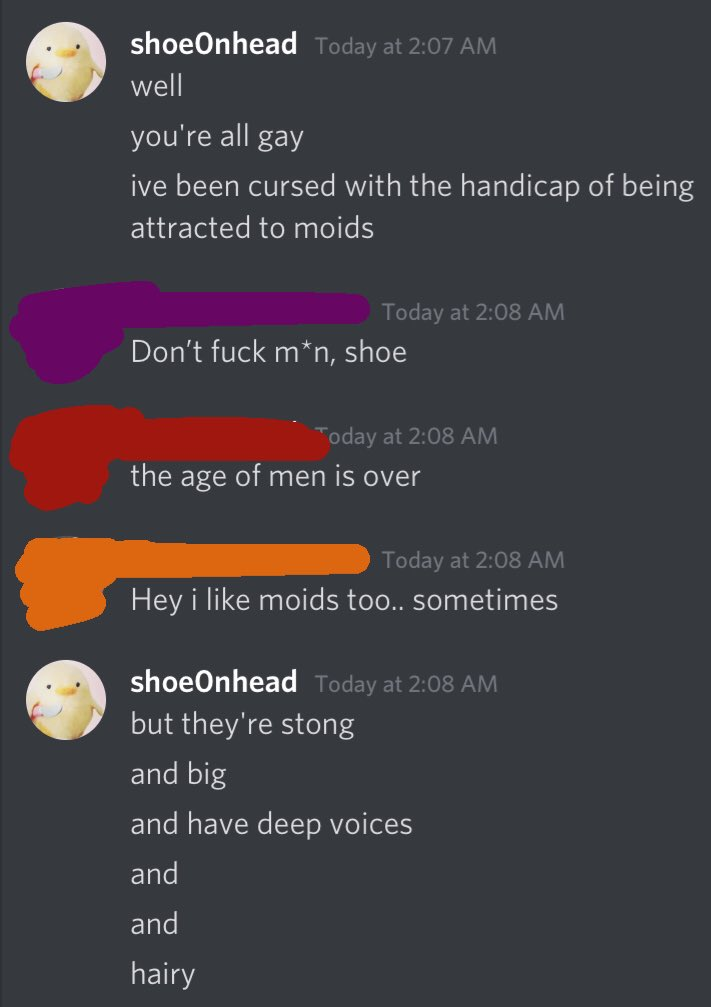Click the 'hairy' message line
Screen dimensions: 711x1007
pyautogui.click(x=162, y=974)
